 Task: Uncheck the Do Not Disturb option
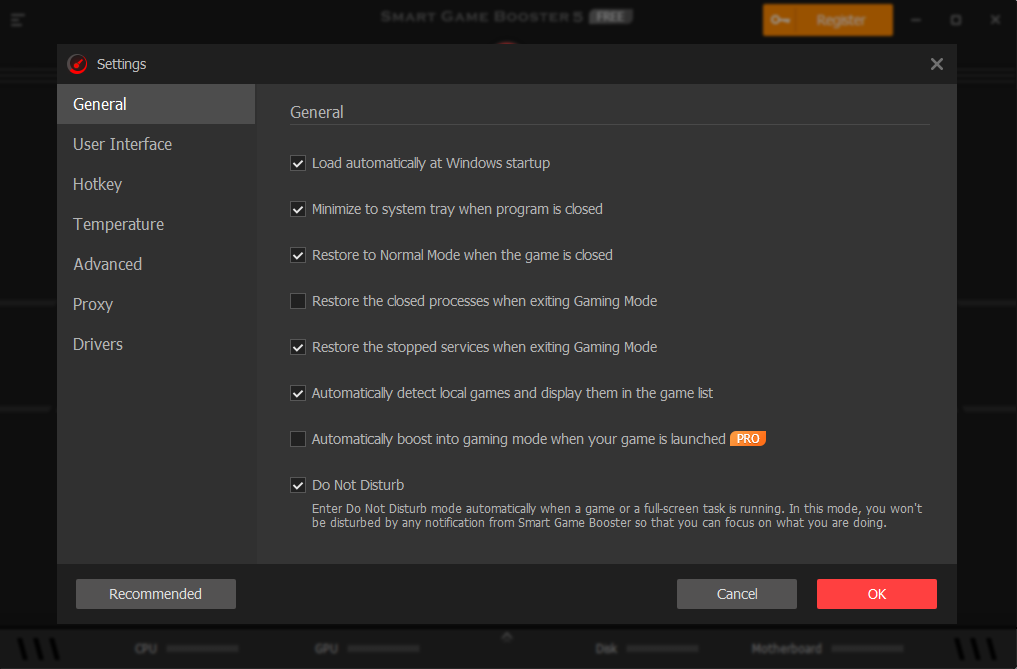pos(298,485)
